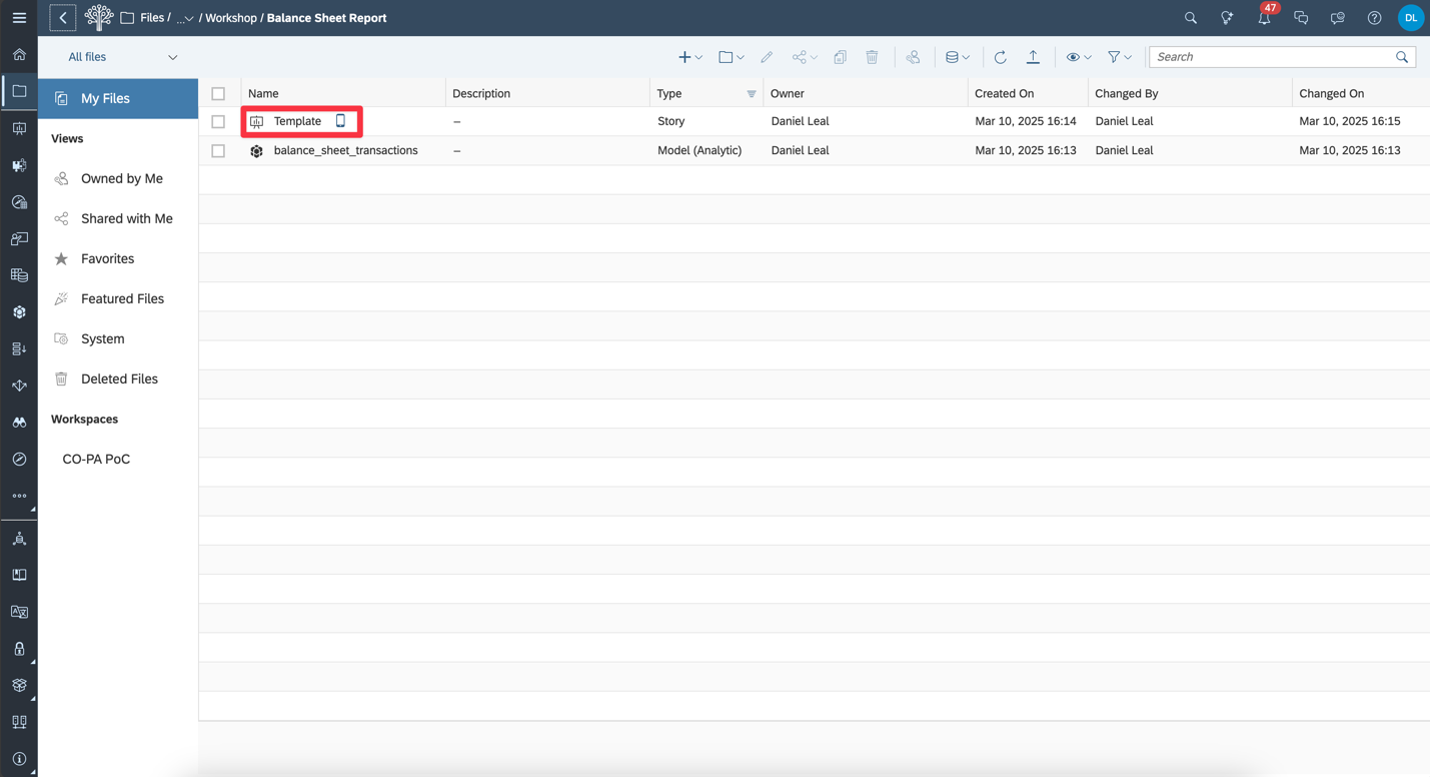Viewport: 1430px width, 782px height.
Task: Open the help question mark icon
Action: coord(1374,18)
